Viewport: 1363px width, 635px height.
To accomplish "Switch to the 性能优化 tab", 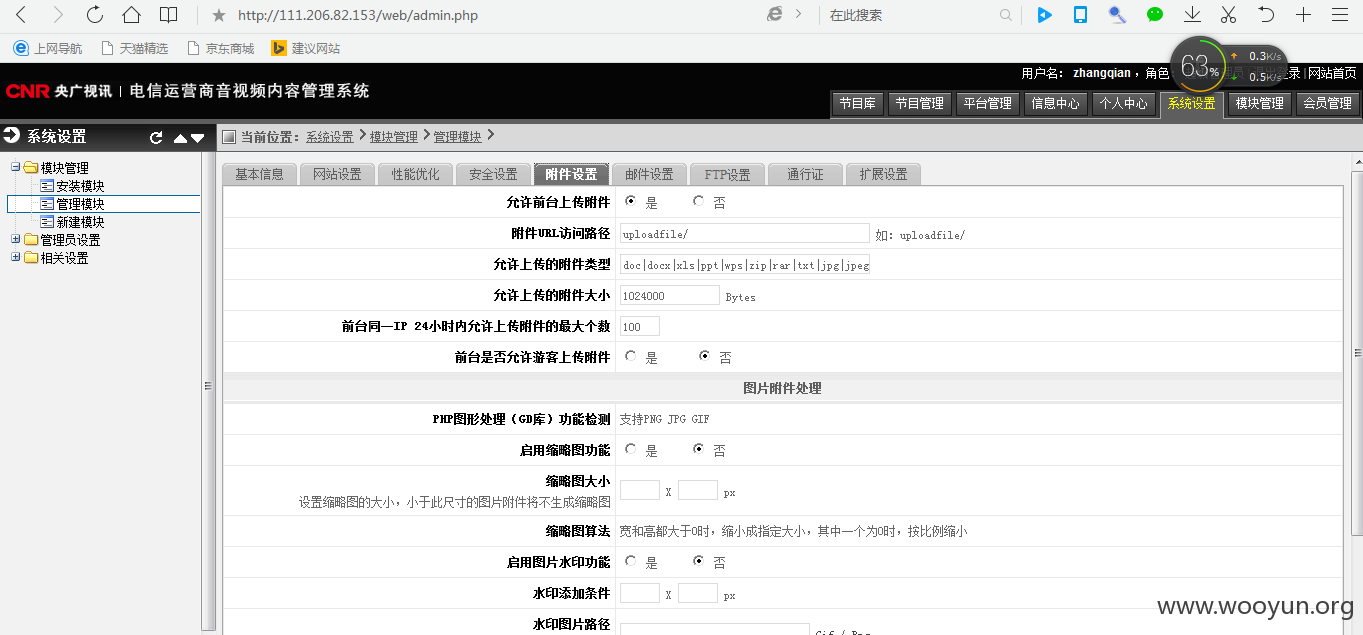I will (x=415, y=174).
